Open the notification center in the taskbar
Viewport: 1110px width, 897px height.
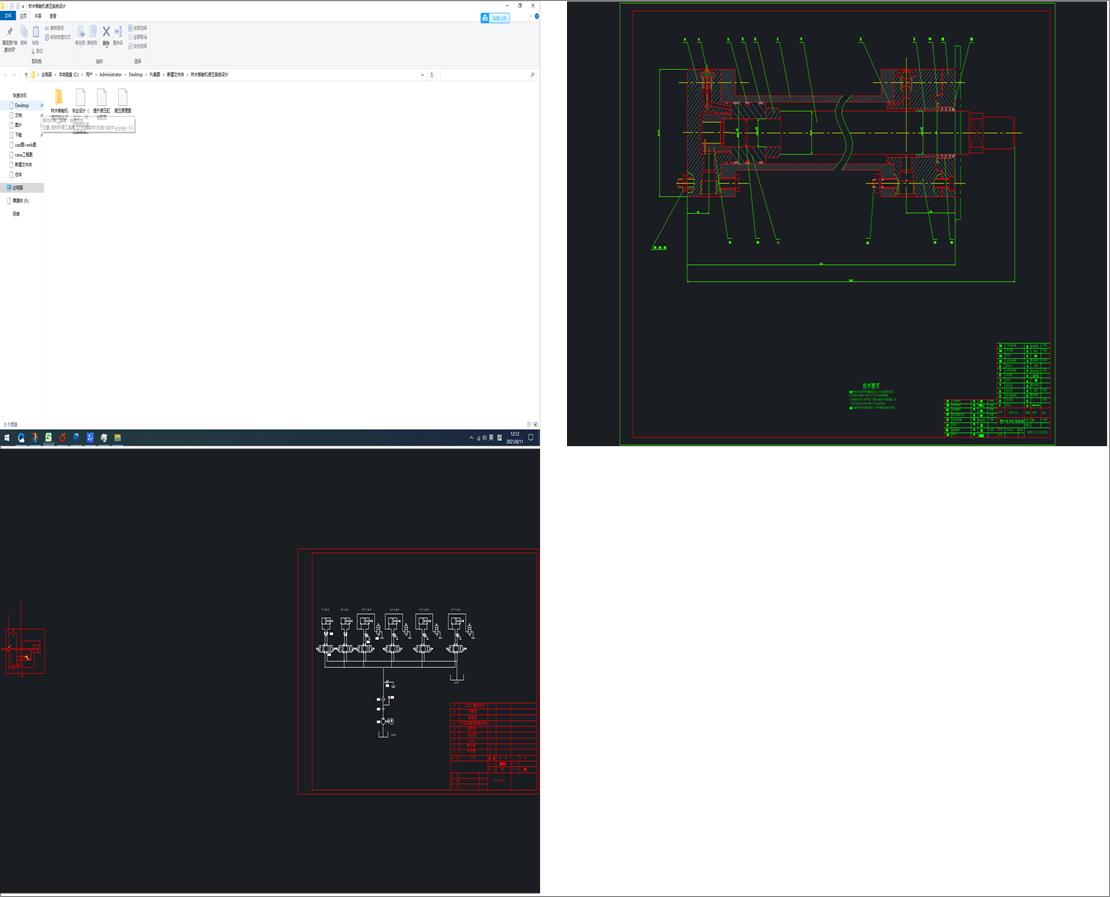click(531, 438)
